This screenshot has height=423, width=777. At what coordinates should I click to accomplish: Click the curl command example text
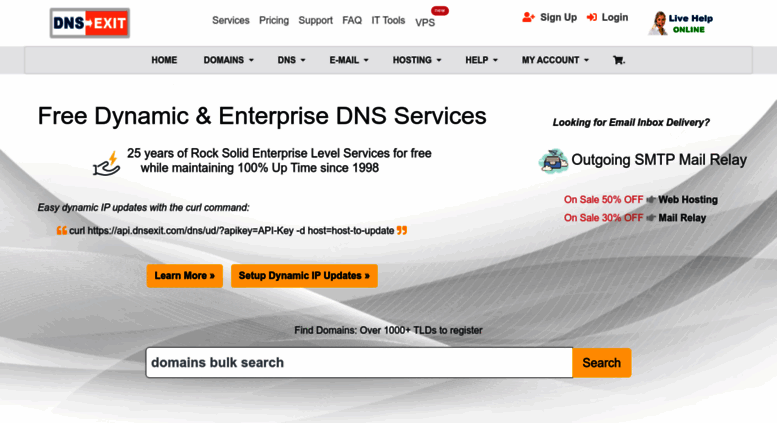coord(231,231)
